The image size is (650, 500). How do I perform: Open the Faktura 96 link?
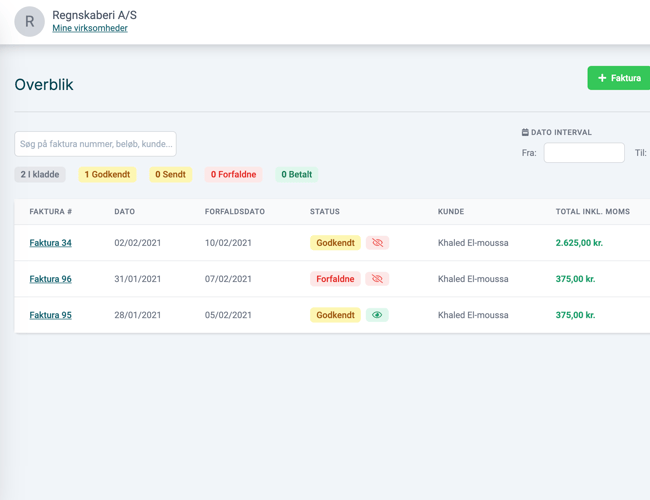pos(50,279)
